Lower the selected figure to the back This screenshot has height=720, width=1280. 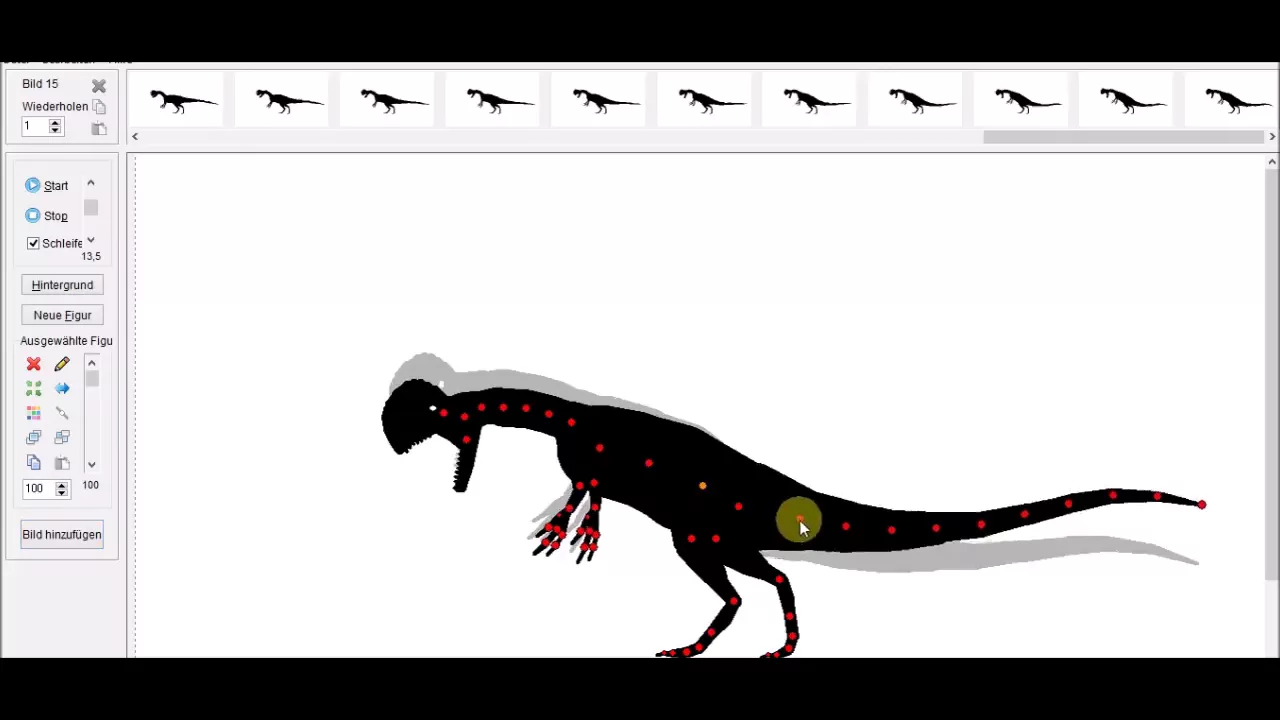(x=62, y=438)
